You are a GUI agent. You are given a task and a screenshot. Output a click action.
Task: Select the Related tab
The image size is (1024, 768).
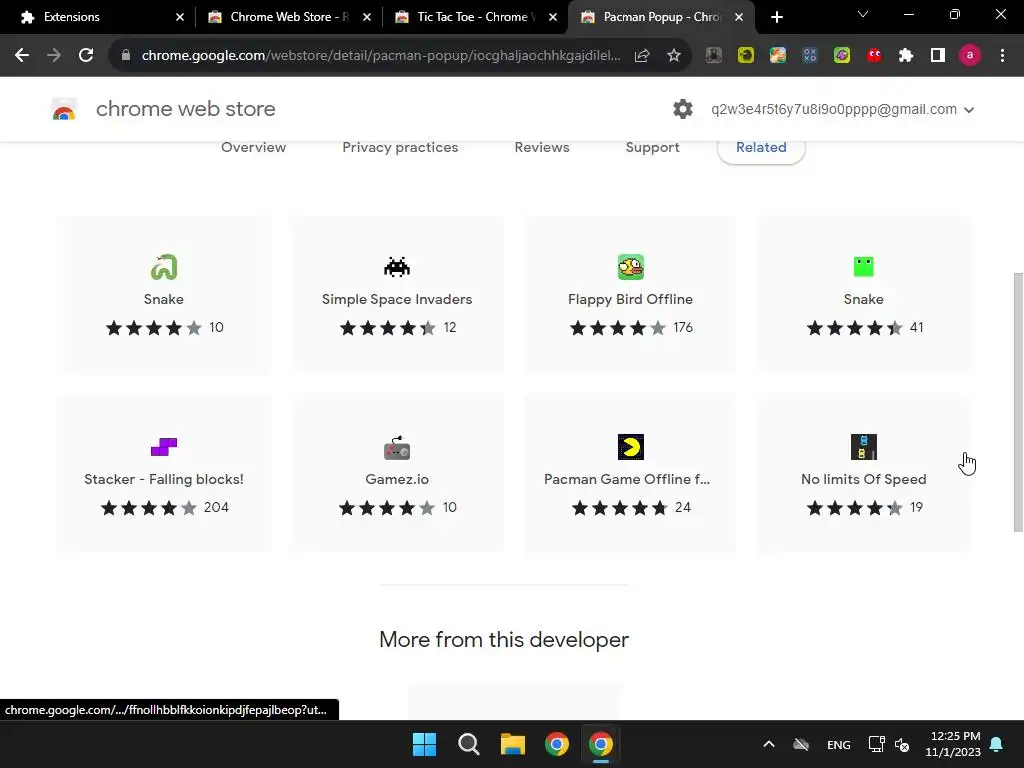click(x=761, y=148)
